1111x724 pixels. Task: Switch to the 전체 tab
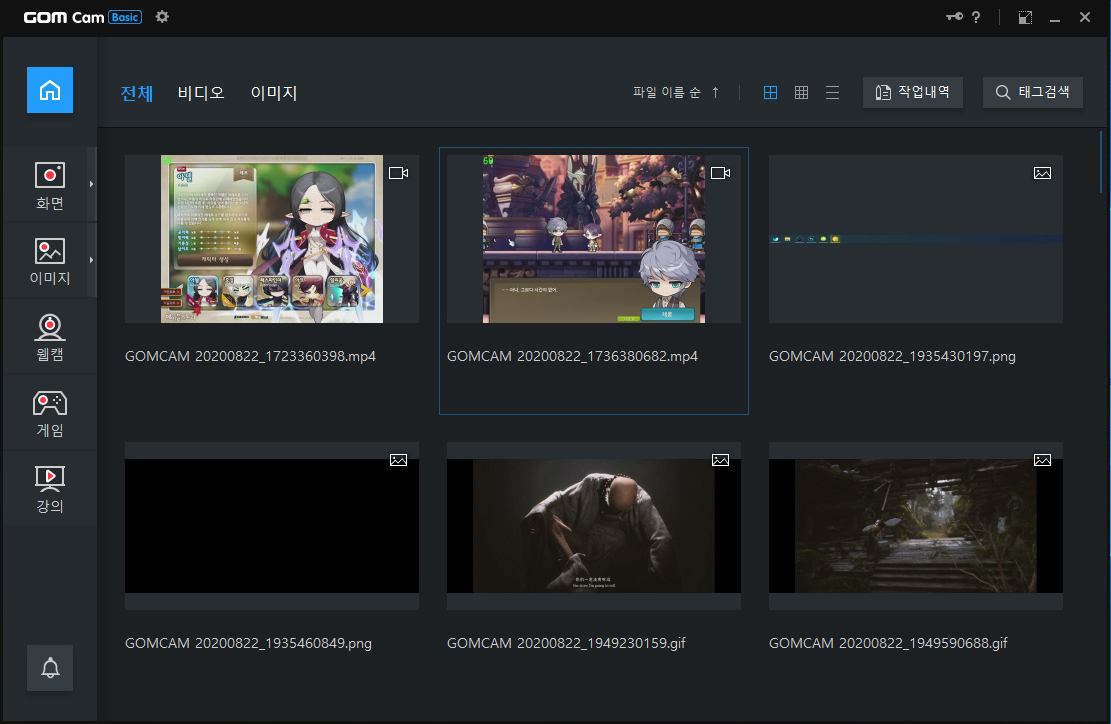(x=137, y=93)
